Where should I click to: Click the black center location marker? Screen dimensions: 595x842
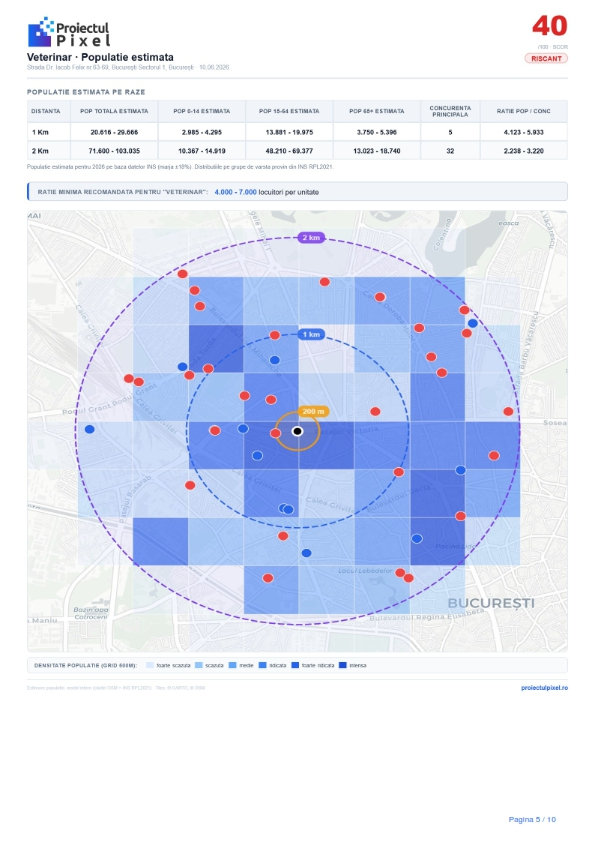(x=298, y=431)
